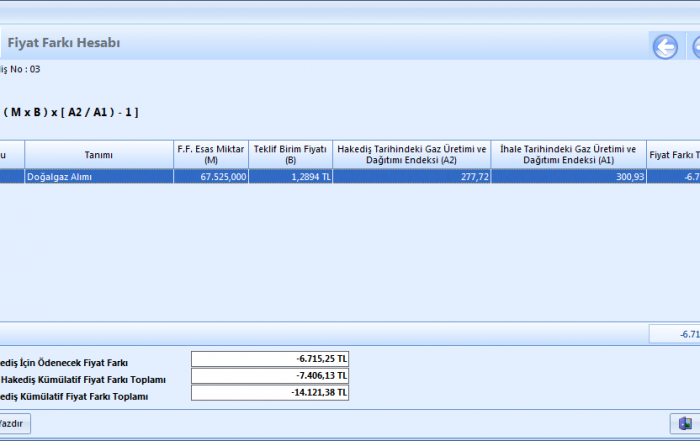
Task: Click the grid footer total cell
Action: coord(675,334)
